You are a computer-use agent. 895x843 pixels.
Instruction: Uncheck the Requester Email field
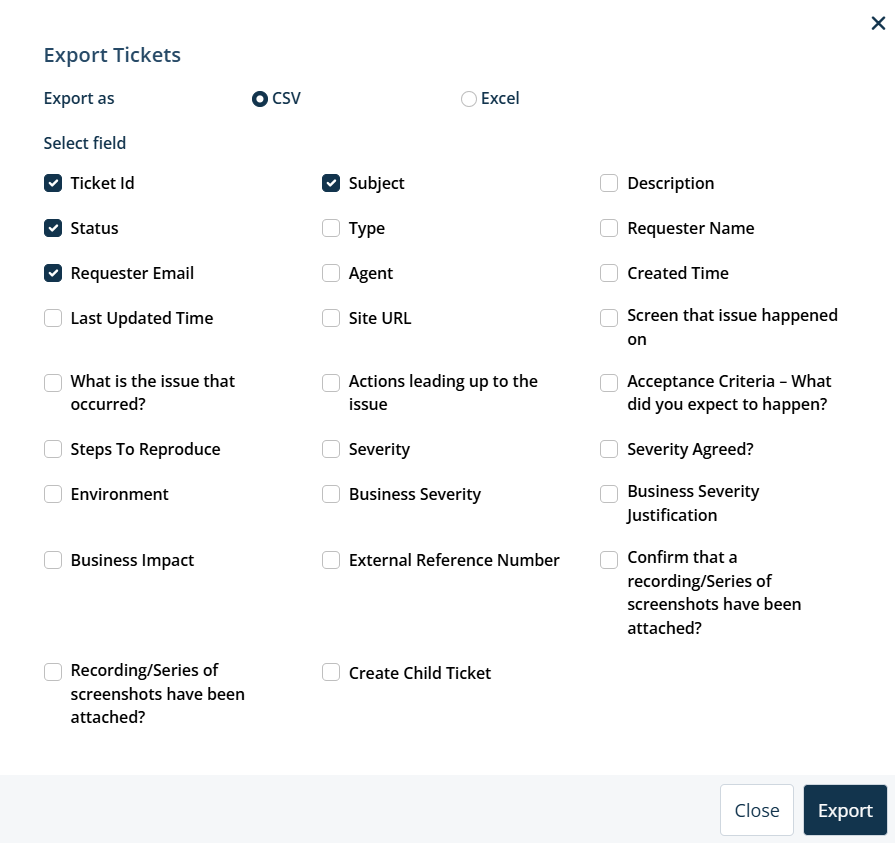(x=53, y=273)
